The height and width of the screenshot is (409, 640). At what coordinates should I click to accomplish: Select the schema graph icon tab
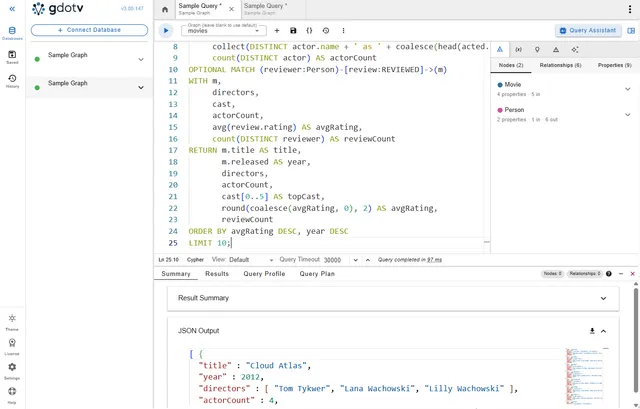pyautogui.click(x=500, y=50)
